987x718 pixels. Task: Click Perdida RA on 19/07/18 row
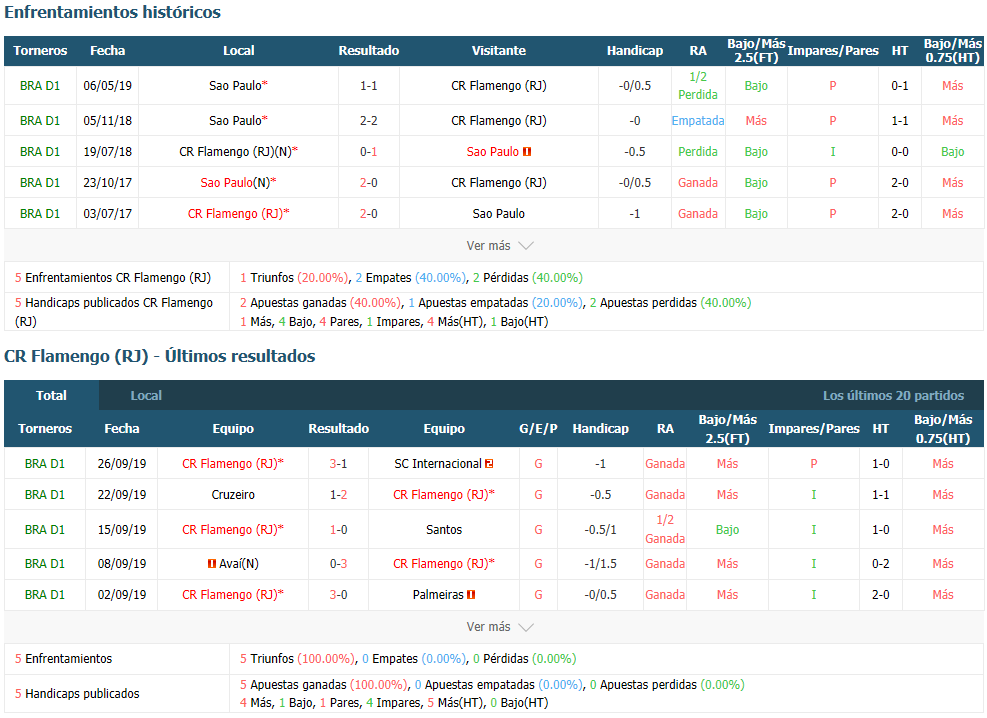coord(697,152)
